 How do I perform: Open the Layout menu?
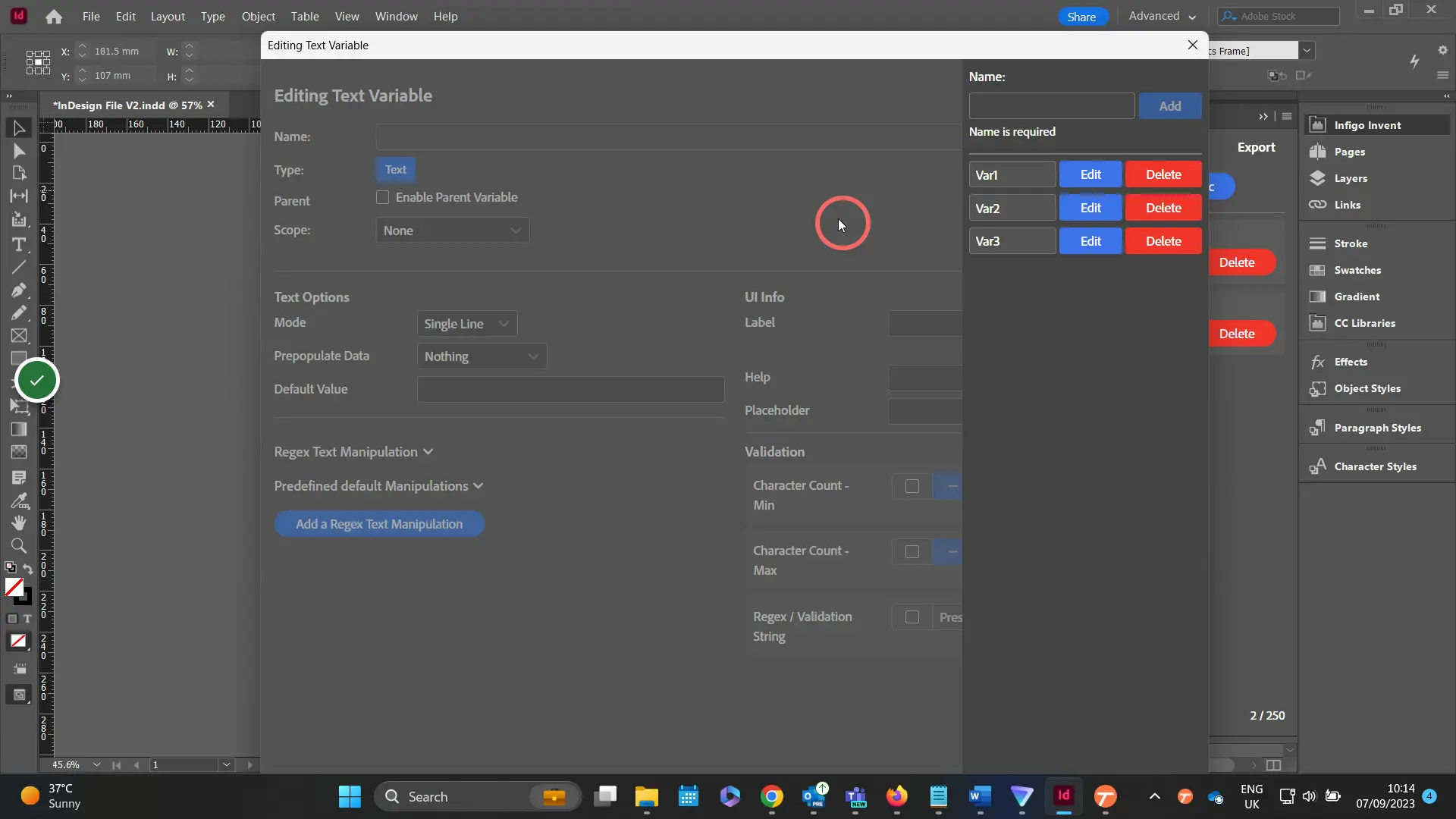click(168, 16)
